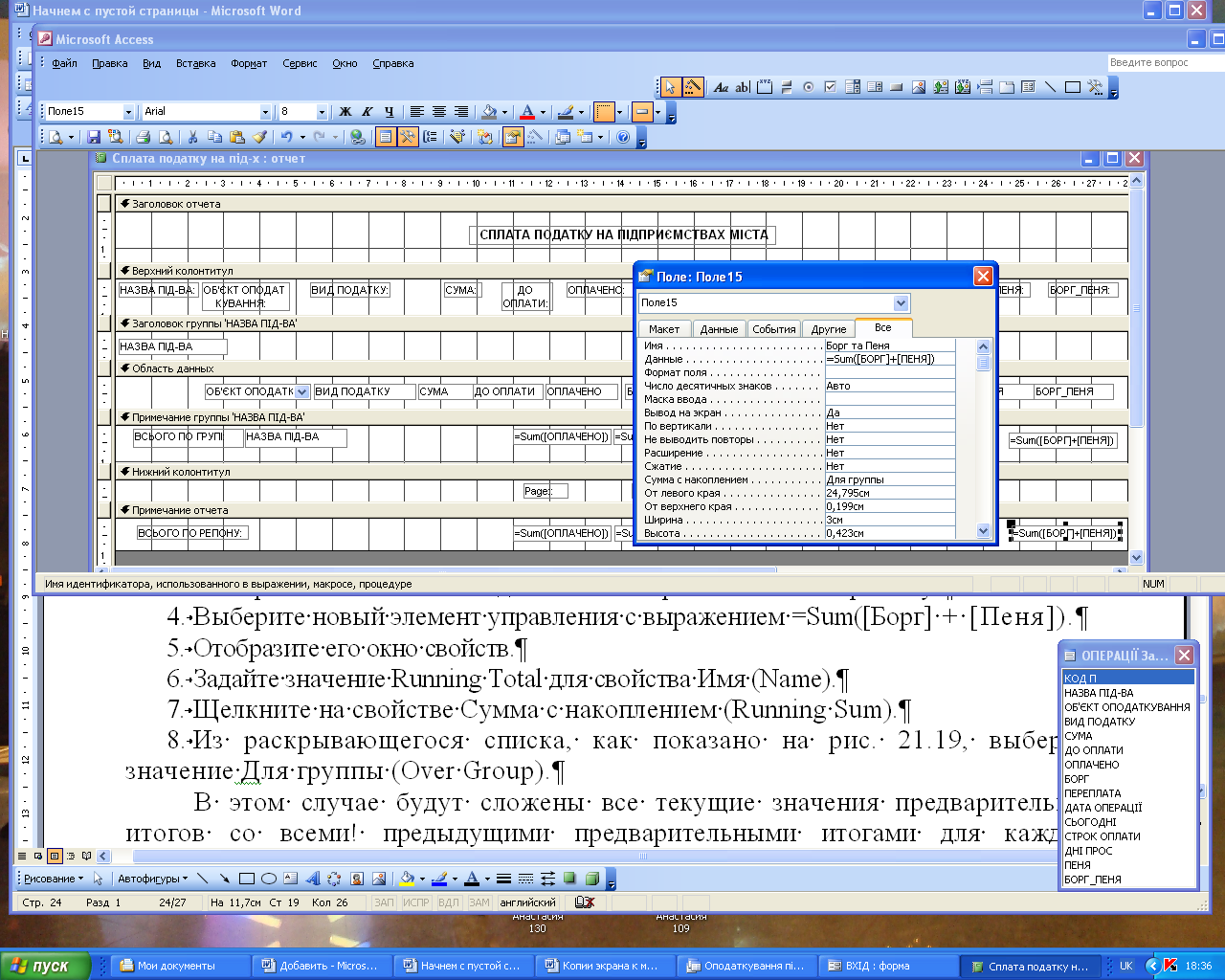Click the Paste clipboard icon
1225x980 pixels.
click(x=237, y=137)
